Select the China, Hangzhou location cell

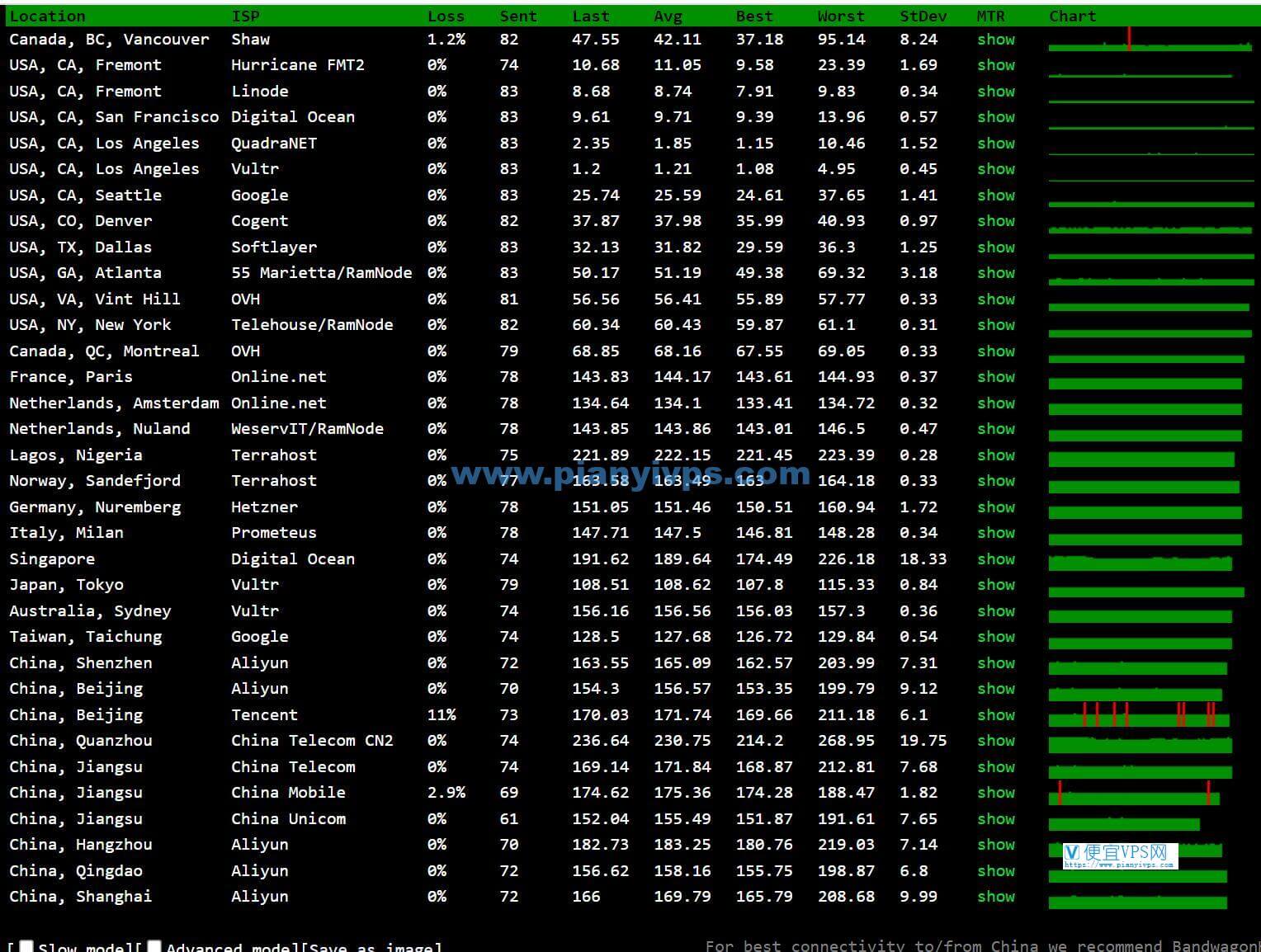click(x=81, y=845)
